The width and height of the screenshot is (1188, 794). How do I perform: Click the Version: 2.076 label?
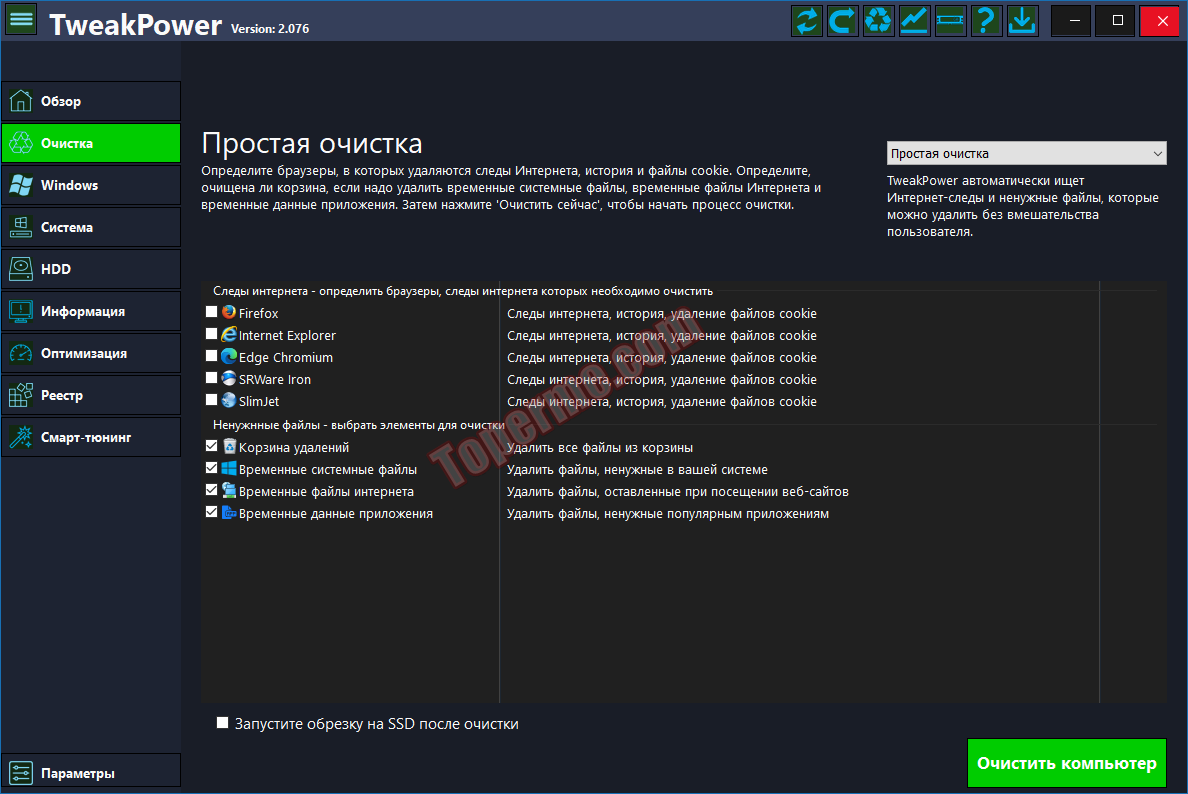click(270, 29)
